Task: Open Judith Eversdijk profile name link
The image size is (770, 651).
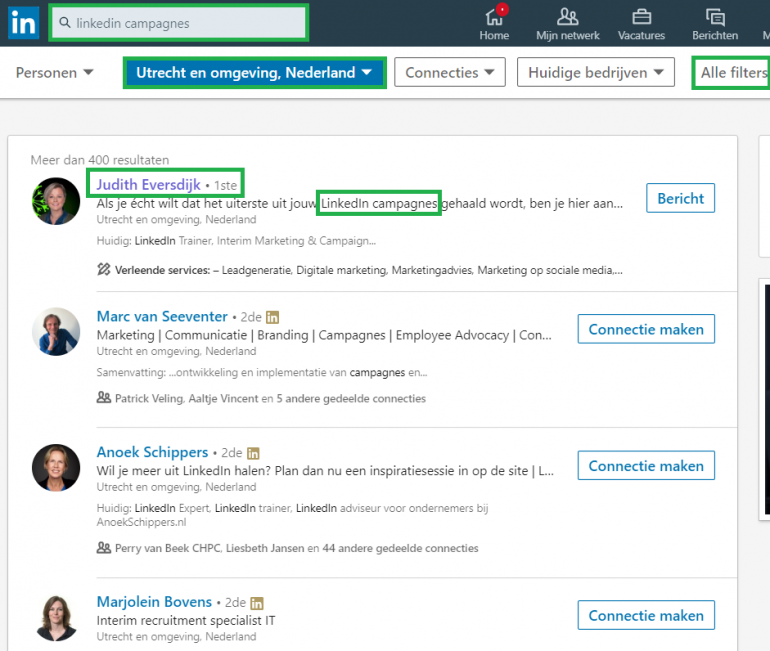Action: [148, 185]
